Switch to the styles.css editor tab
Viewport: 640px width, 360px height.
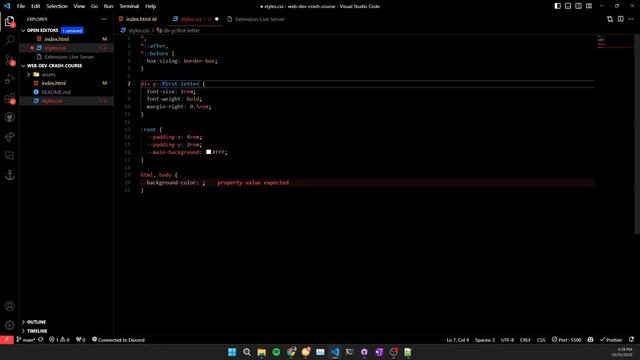click(x=195, y=19)
